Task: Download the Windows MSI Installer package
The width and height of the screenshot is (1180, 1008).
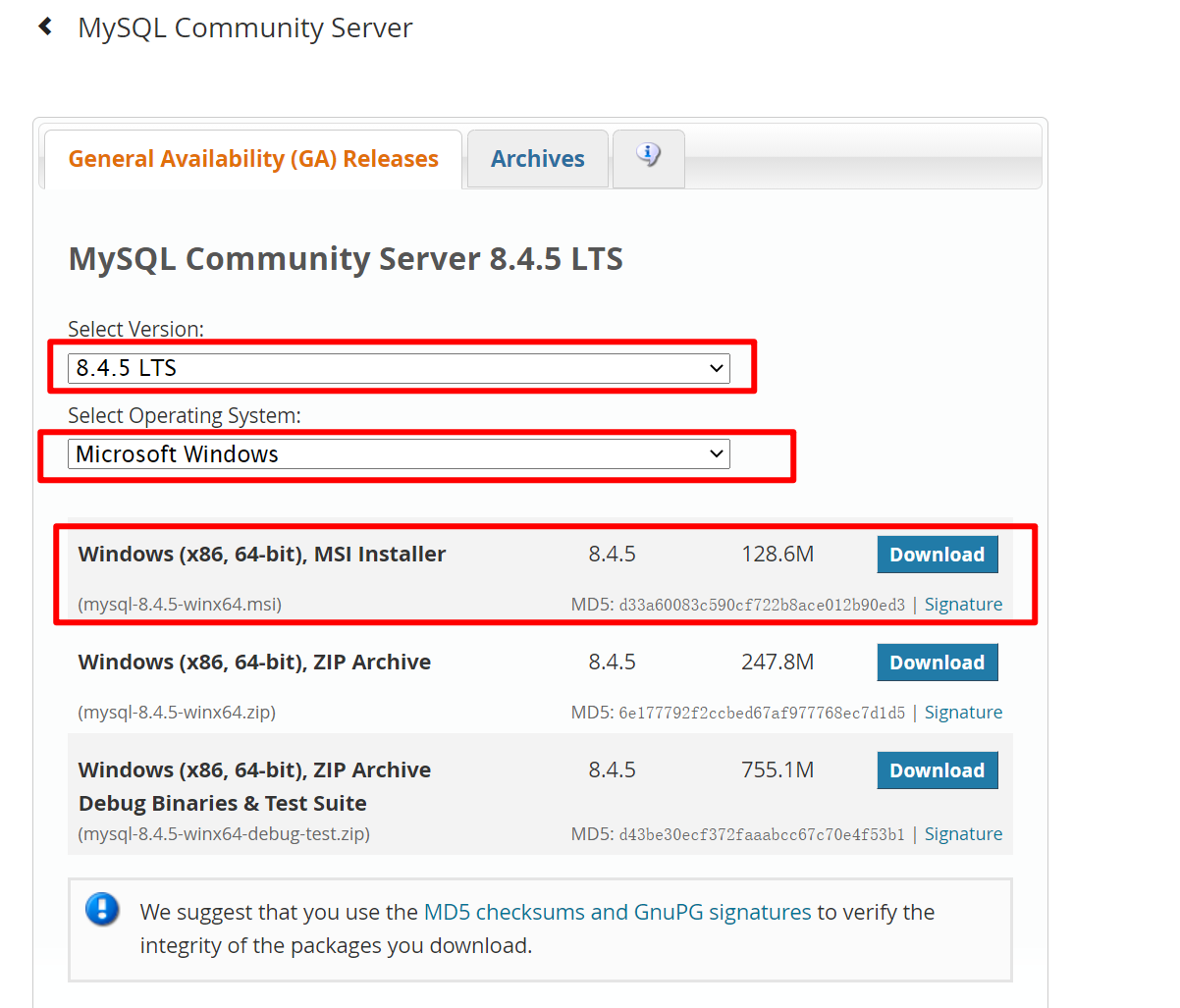Action: [937, 554]
